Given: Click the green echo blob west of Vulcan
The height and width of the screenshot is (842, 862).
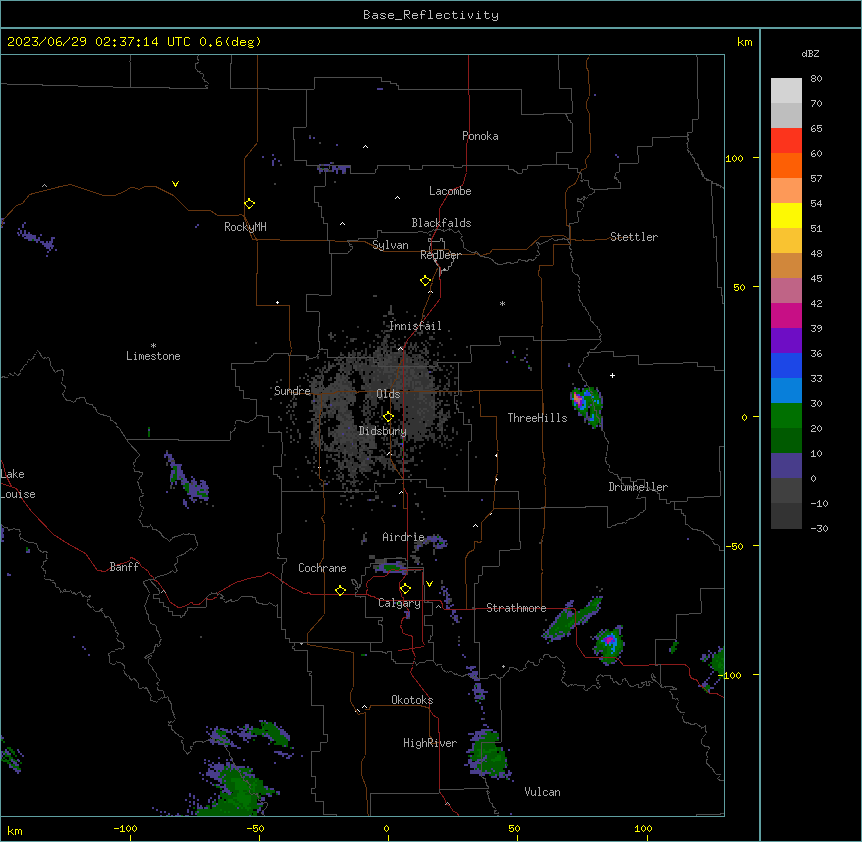Looking at the screenshot, I should point(488,756).
